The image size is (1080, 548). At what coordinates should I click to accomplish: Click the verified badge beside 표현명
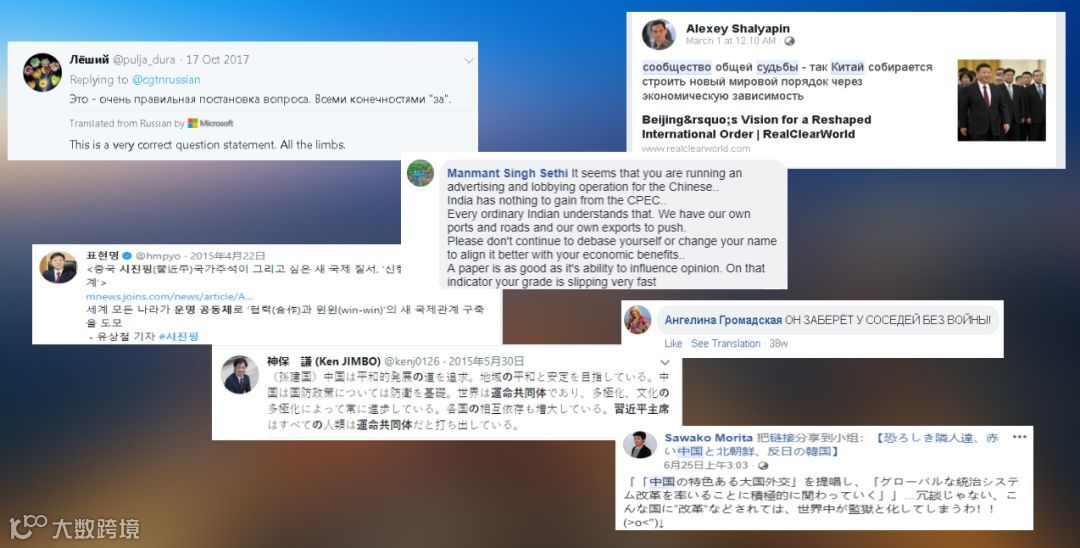click(x=127, y=256)
